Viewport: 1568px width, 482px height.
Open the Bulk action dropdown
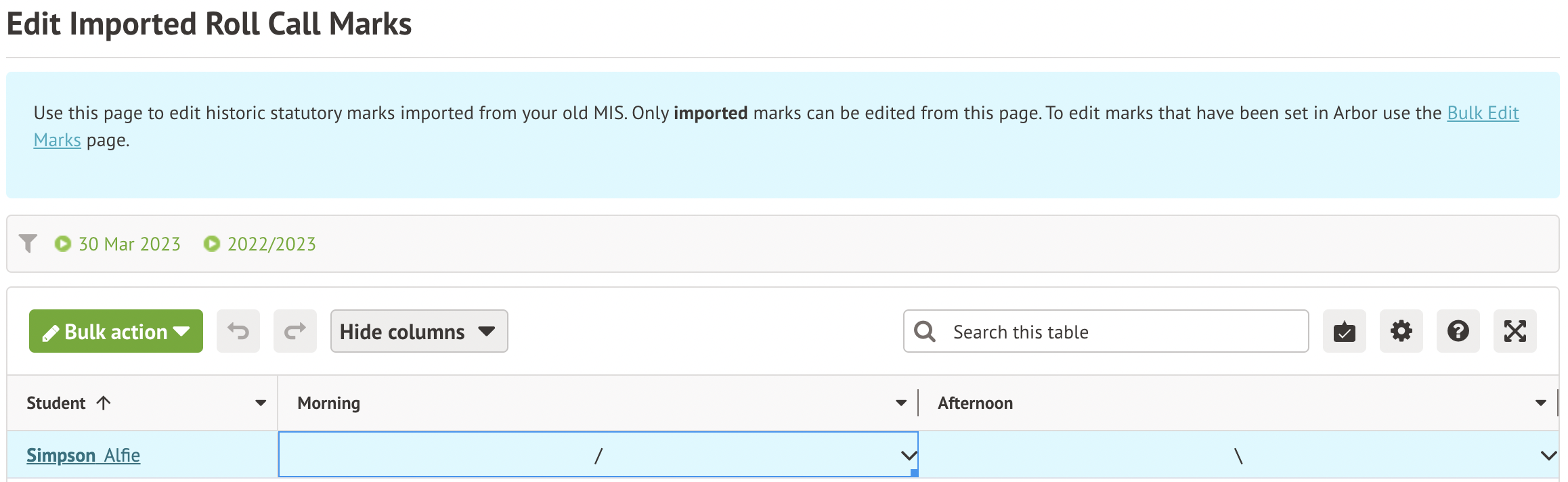click(116, 331)
